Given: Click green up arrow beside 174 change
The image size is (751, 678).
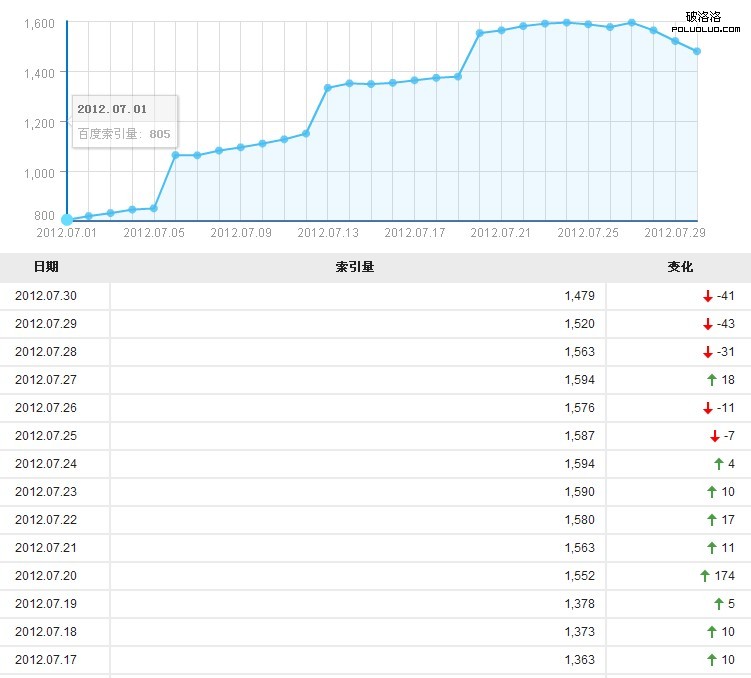Looking at the screenshot, I should point(705,576).
